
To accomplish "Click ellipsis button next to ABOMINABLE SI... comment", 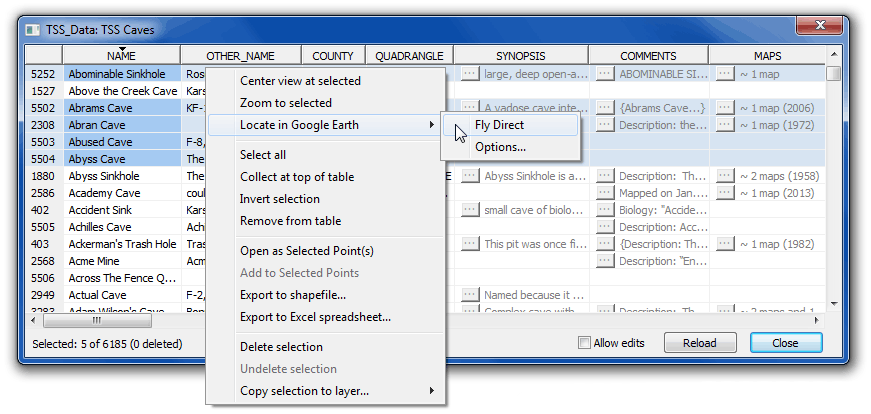I will tap(605, 74).
